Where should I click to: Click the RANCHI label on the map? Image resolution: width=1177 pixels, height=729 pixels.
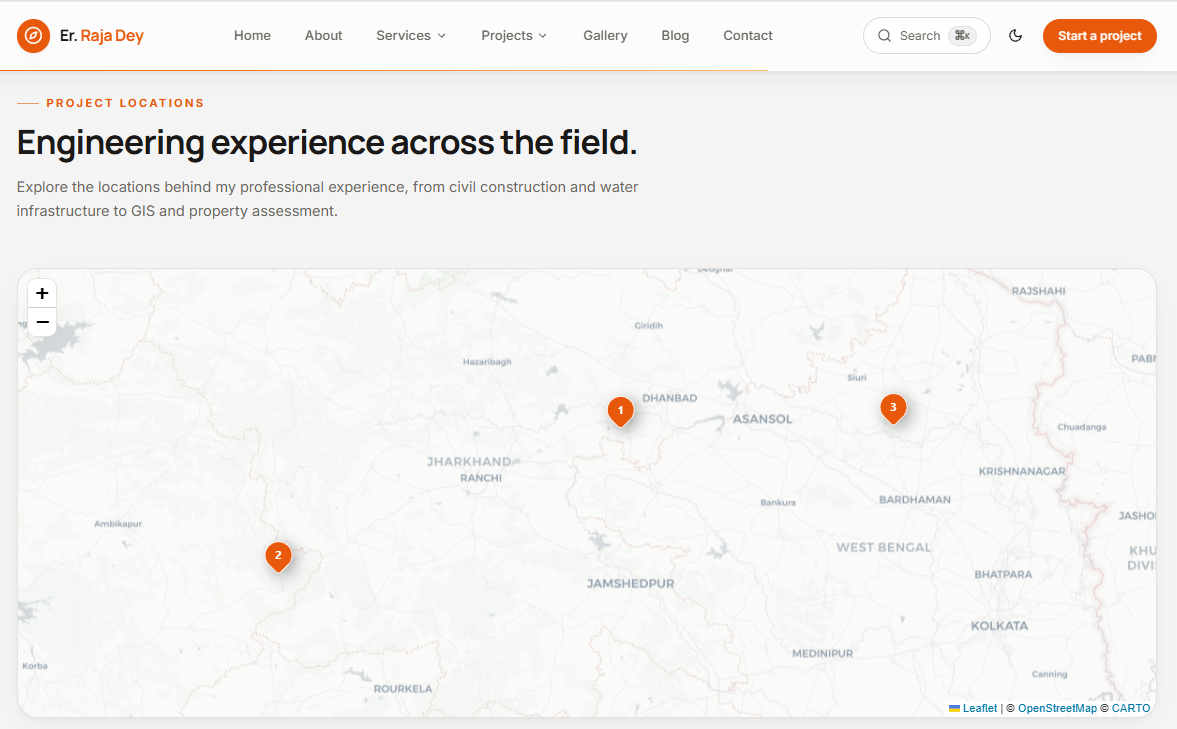point(481,477)
